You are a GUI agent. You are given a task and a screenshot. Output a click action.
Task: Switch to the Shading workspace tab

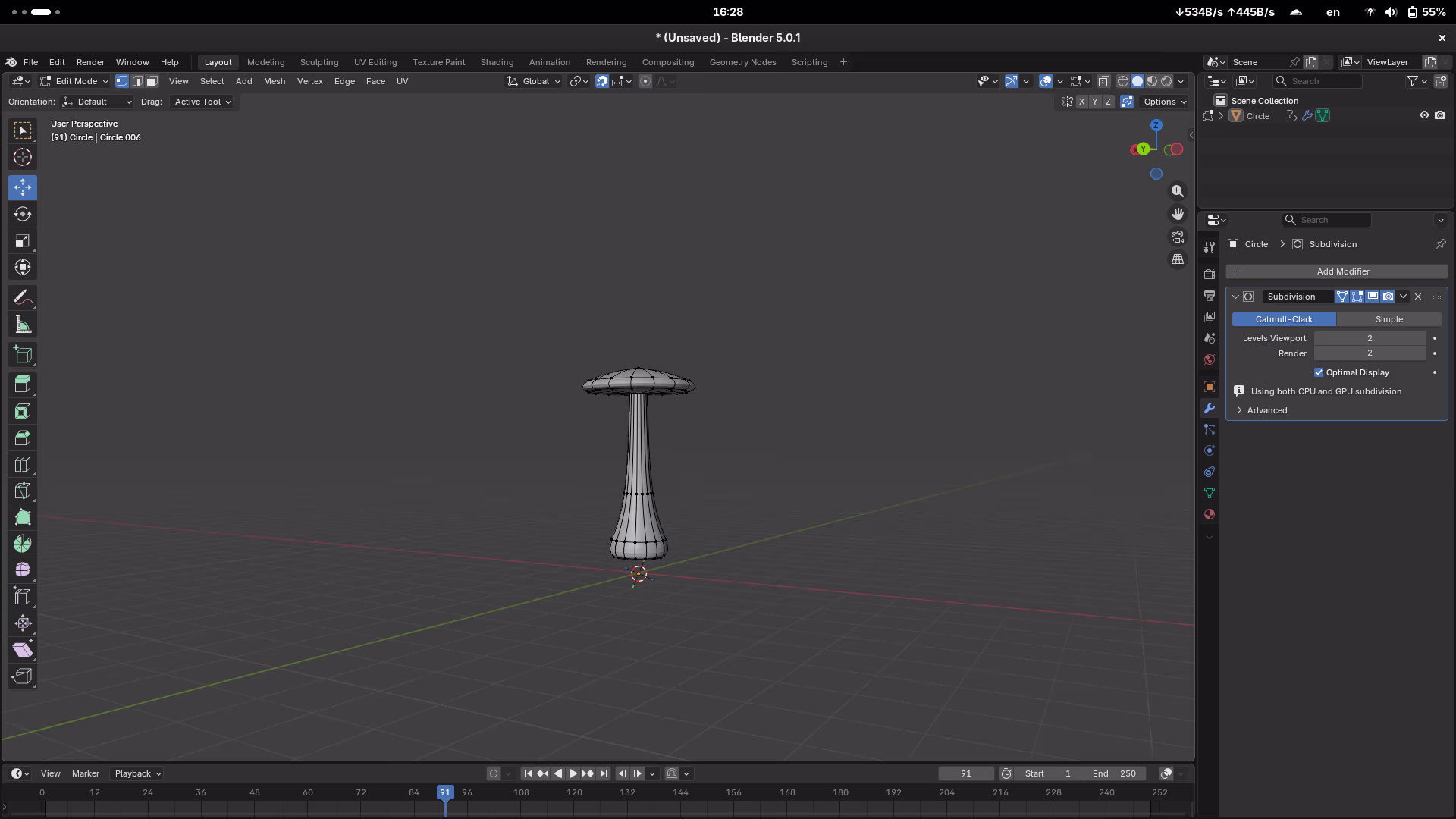(x=497, y=62)
